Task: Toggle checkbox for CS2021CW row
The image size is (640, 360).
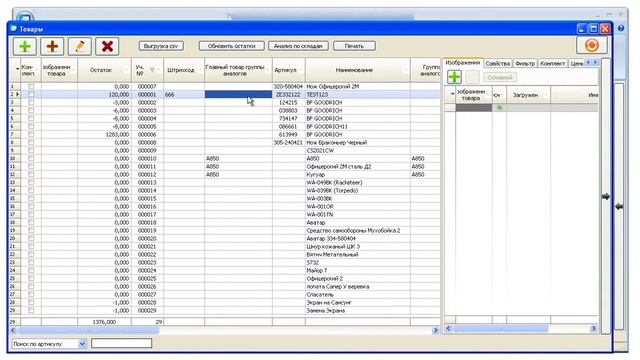Action: pos(31,150)
